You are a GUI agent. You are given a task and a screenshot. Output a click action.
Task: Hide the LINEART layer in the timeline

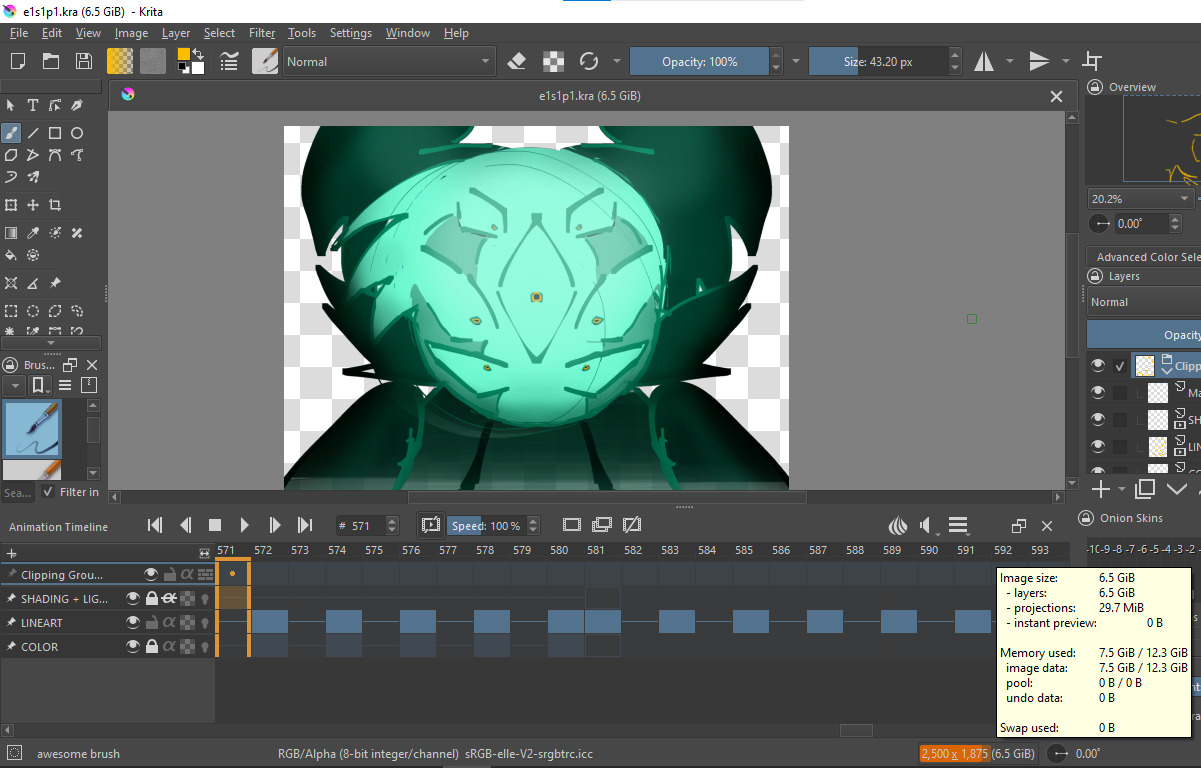132,623
